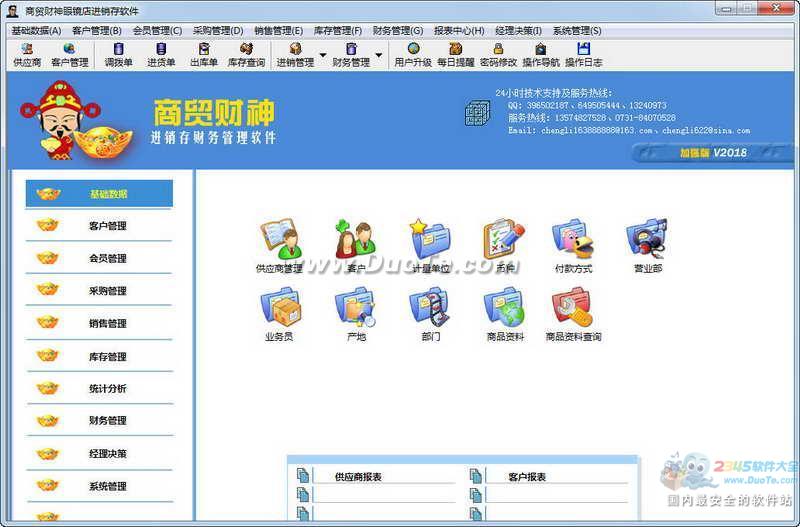The height and width of the screenshot is (527, 800).
Task: Open the 供应商报表 link
Action: click(x=358, y=477)
